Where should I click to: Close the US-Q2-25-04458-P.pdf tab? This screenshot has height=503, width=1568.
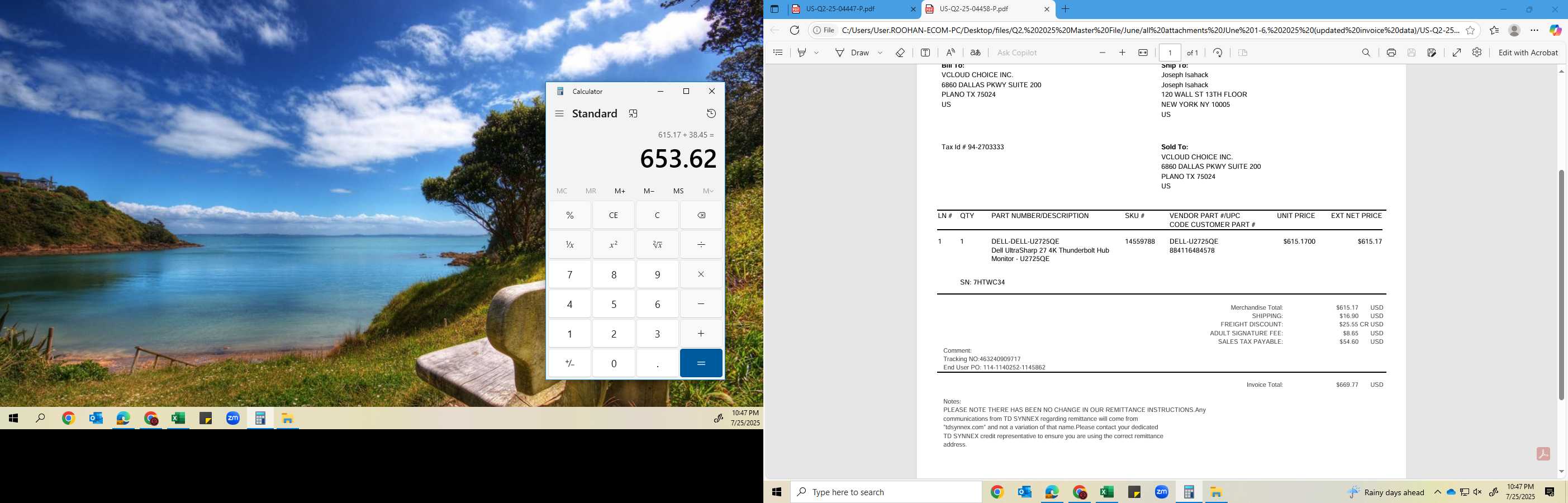click(1046, 9)
